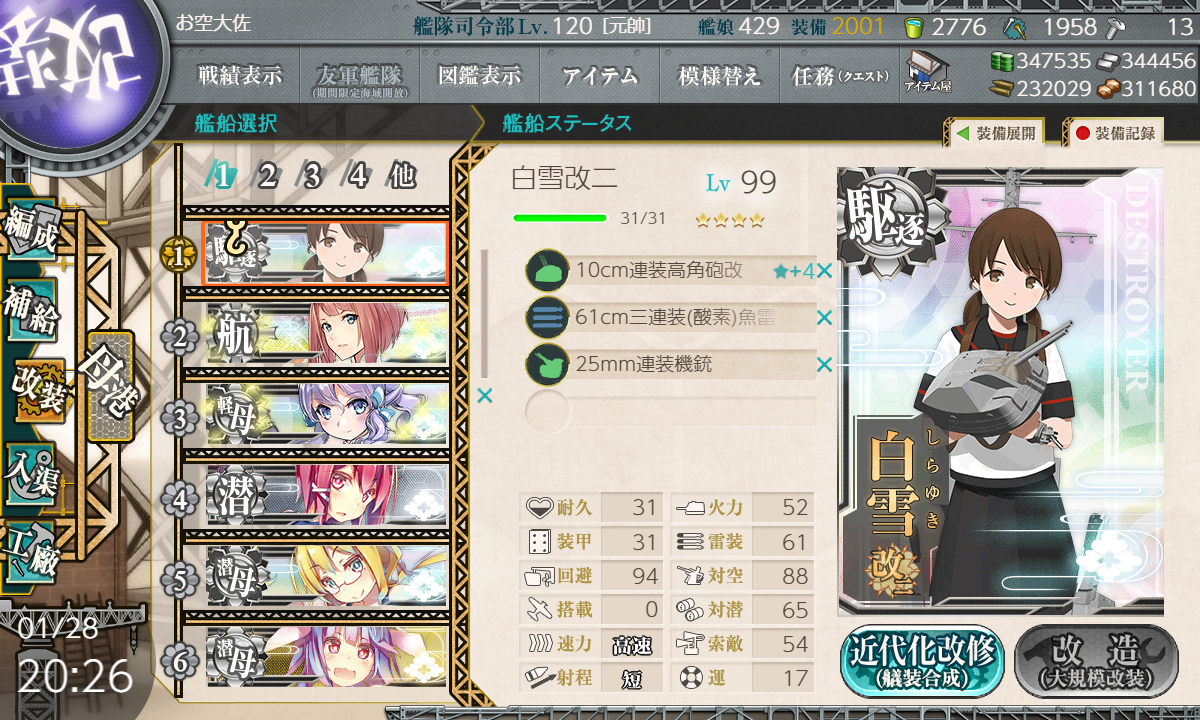Switch to the 他 fleet tab
This screenshot has width=1200, height=720.
[x=402, y=177]
